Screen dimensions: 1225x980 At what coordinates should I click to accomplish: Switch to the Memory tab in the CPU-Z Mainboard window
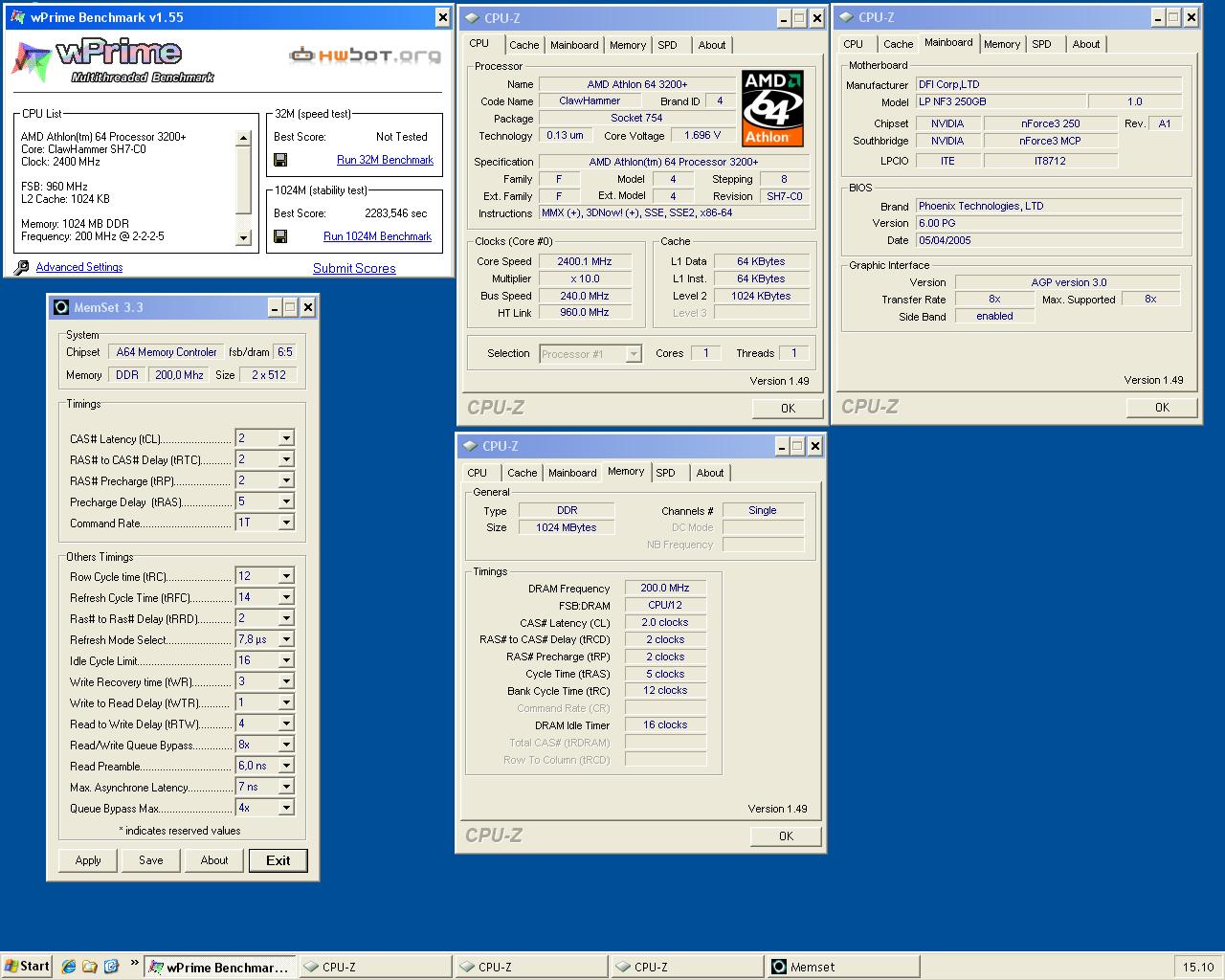coord(1002,44)
